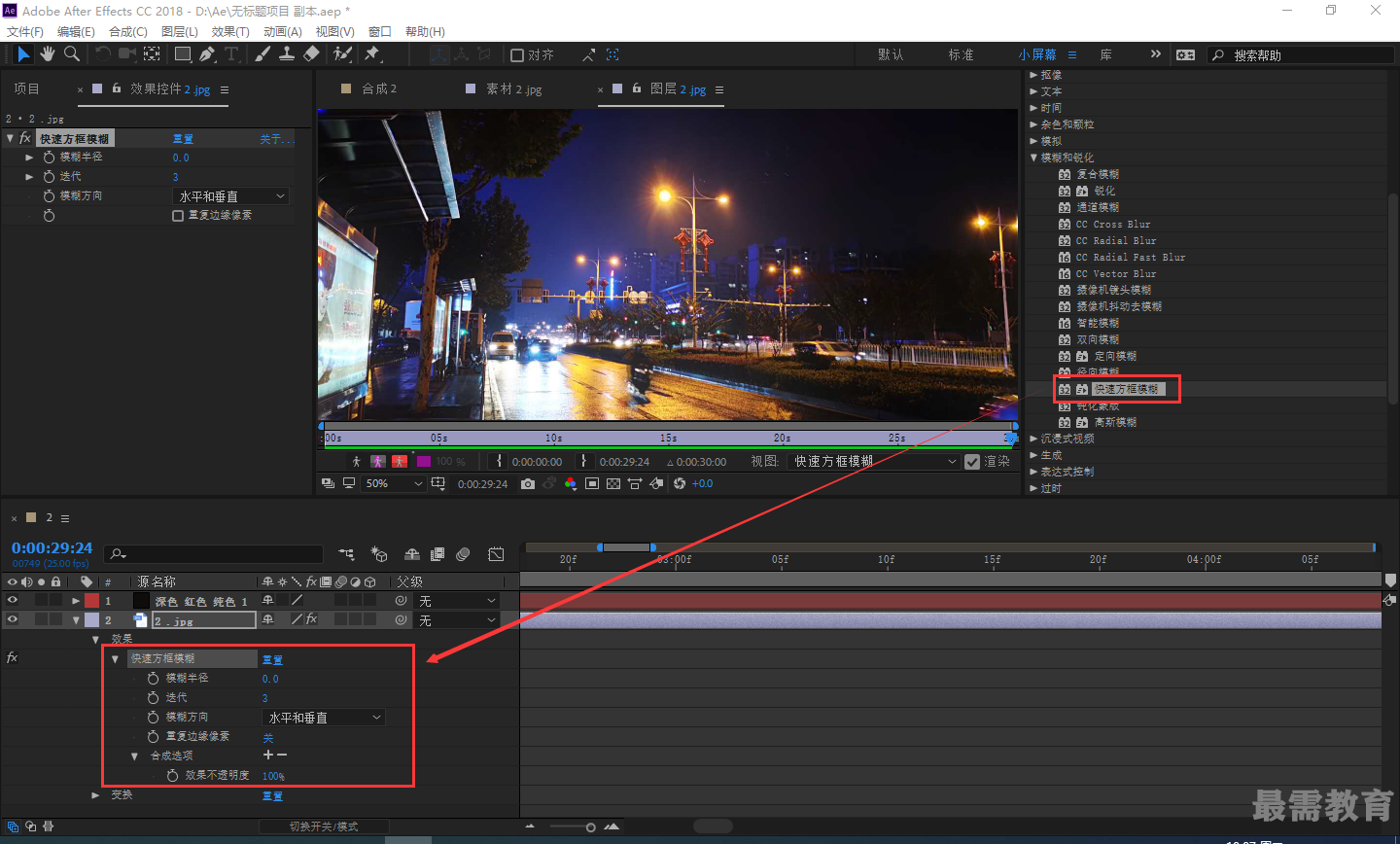Open the 编辑(E) menu
This screenshot has height=844, width=1400.
click(x=76, y=32)
